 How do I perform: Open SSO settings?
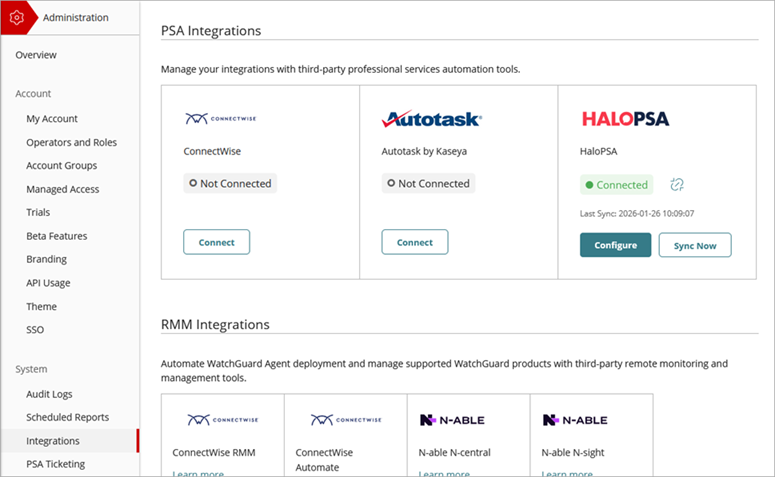[x=35, y=330]
